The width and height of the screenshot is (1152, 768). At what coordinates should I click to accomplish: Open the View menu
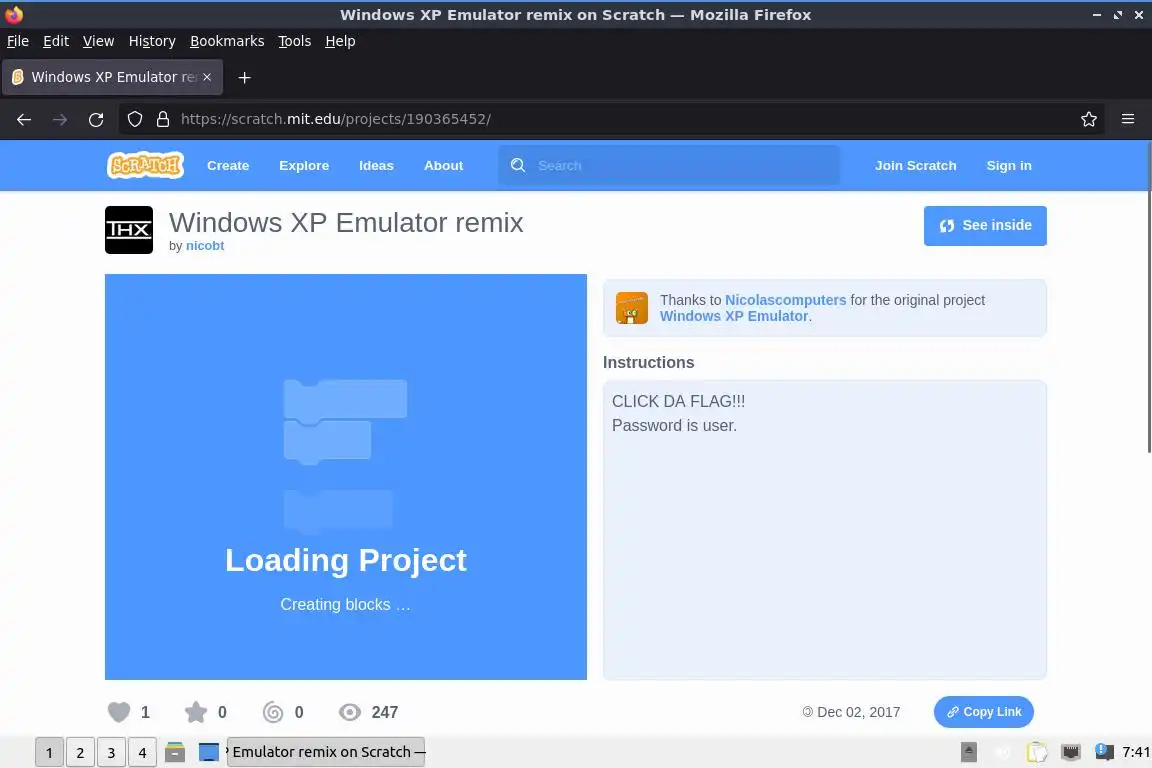[x=98, y=41]
